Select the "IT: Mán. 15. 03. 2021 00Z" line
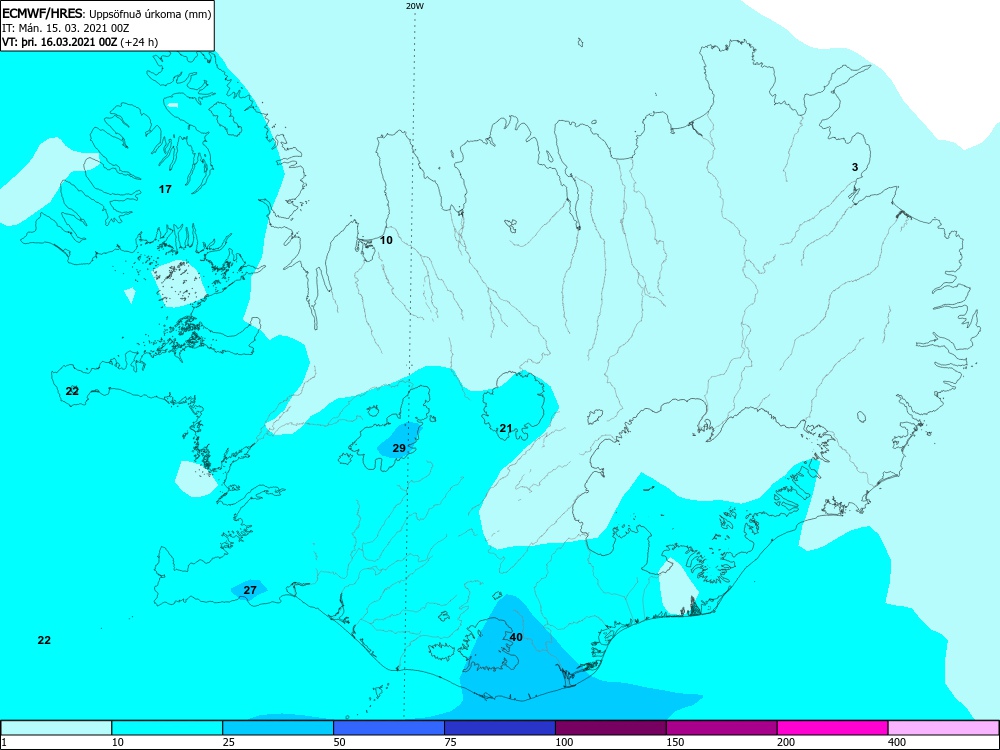The height and width of the screenshot is (750, 1000). coord(66,28)
